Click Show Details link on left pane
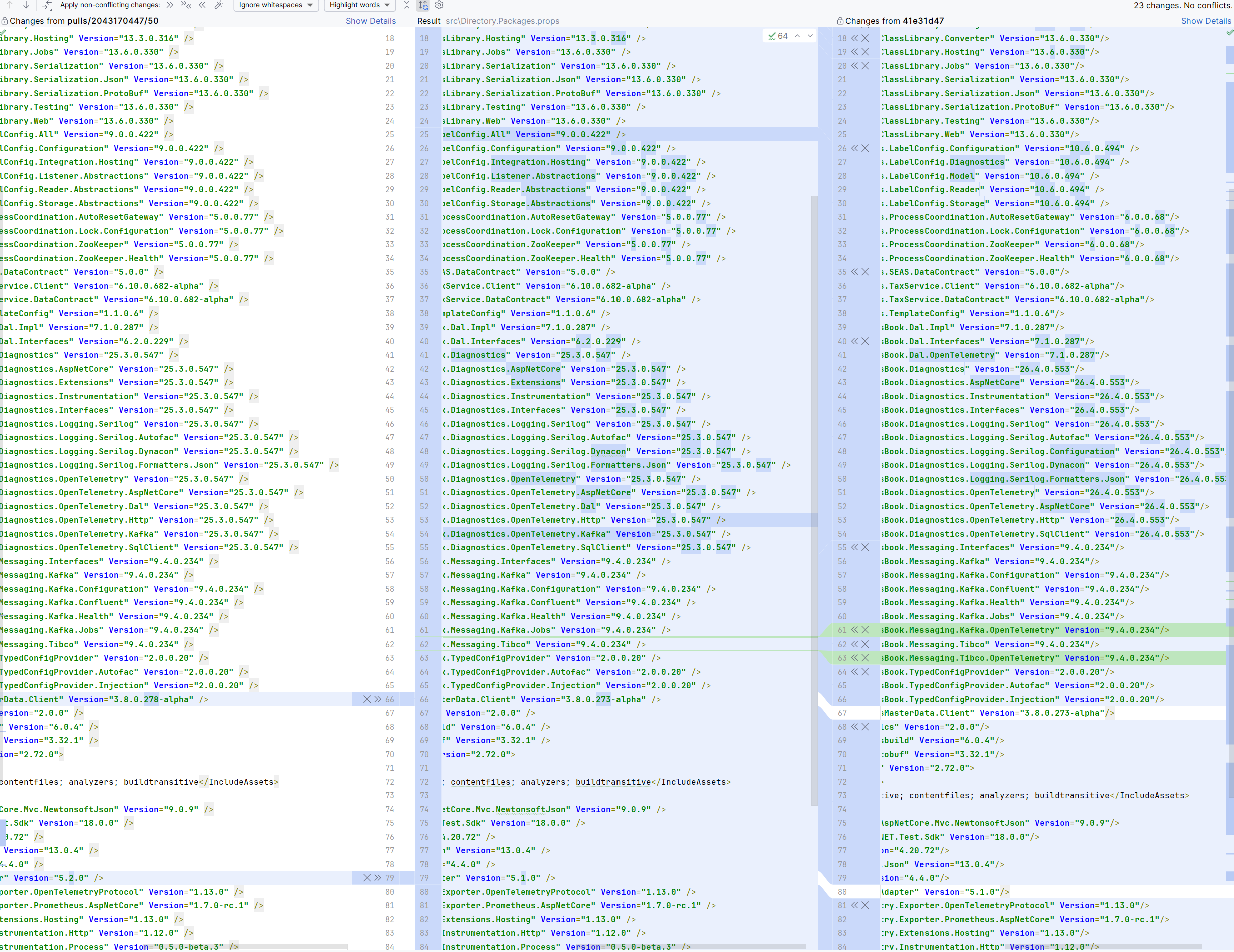1234x952 pixels. (x=370, y=21)
